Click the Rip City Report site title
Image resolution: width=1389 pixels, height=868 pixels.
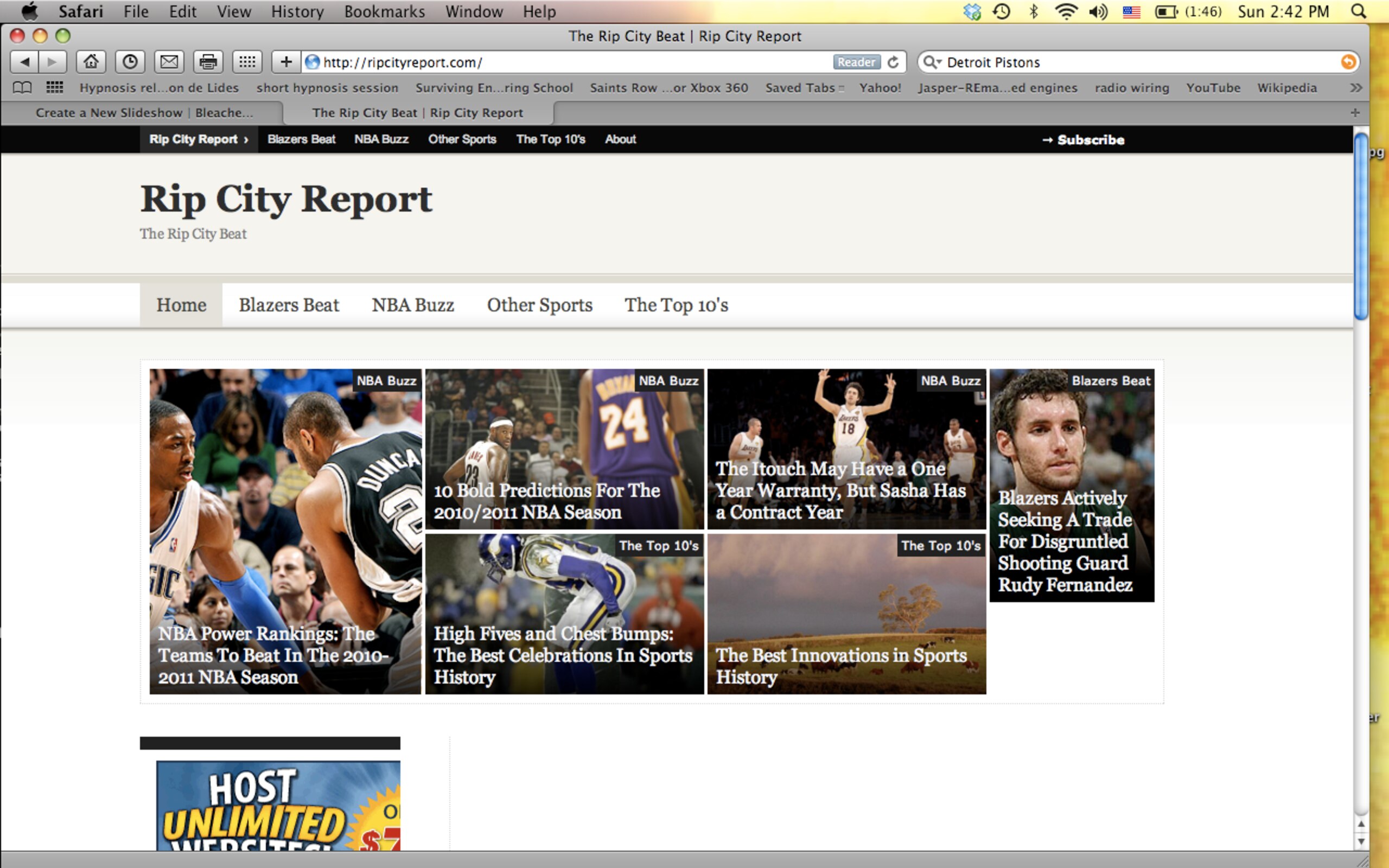[286, 199]
